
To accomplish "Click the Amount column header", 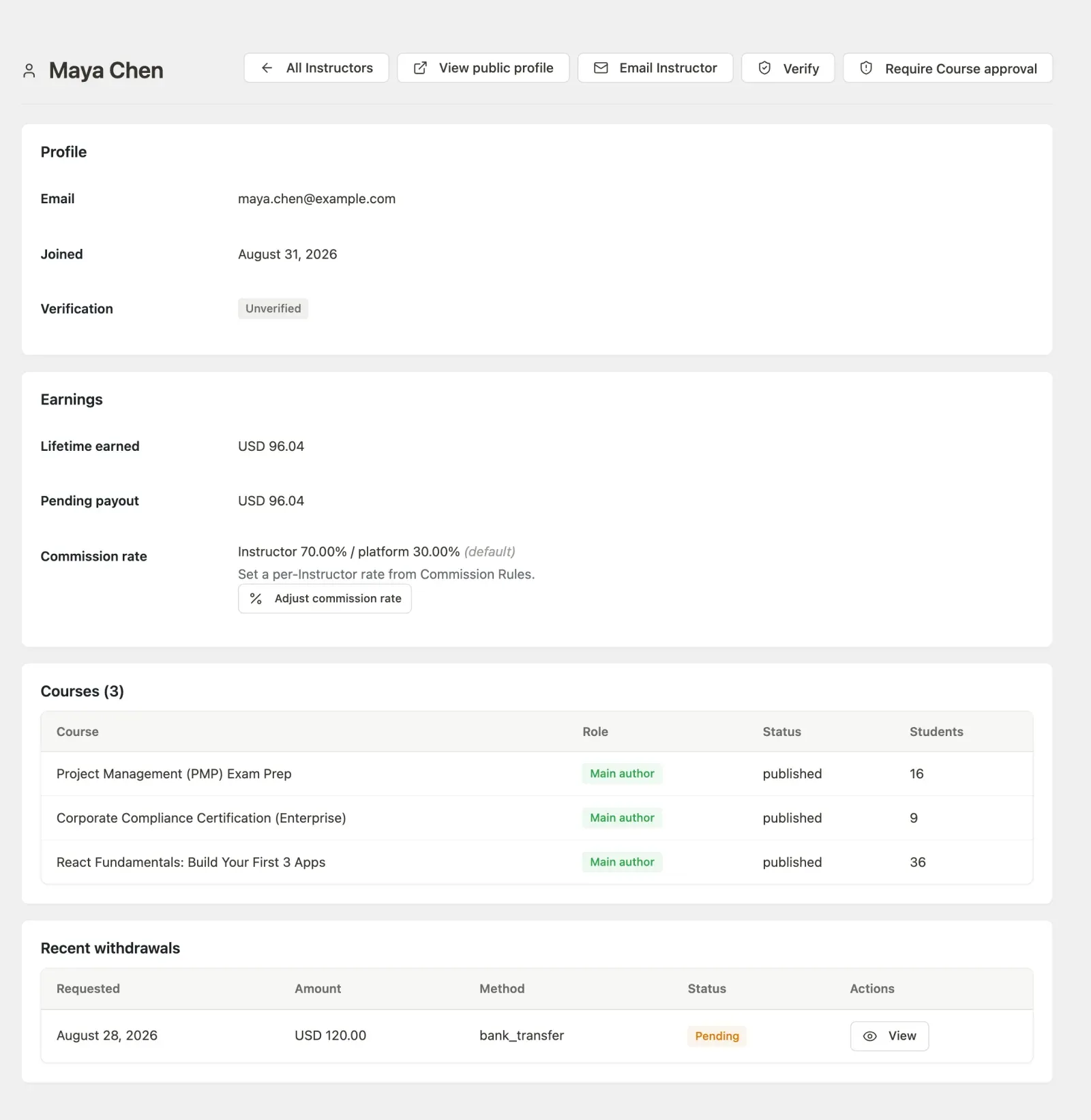I will (x=318, y=989).
